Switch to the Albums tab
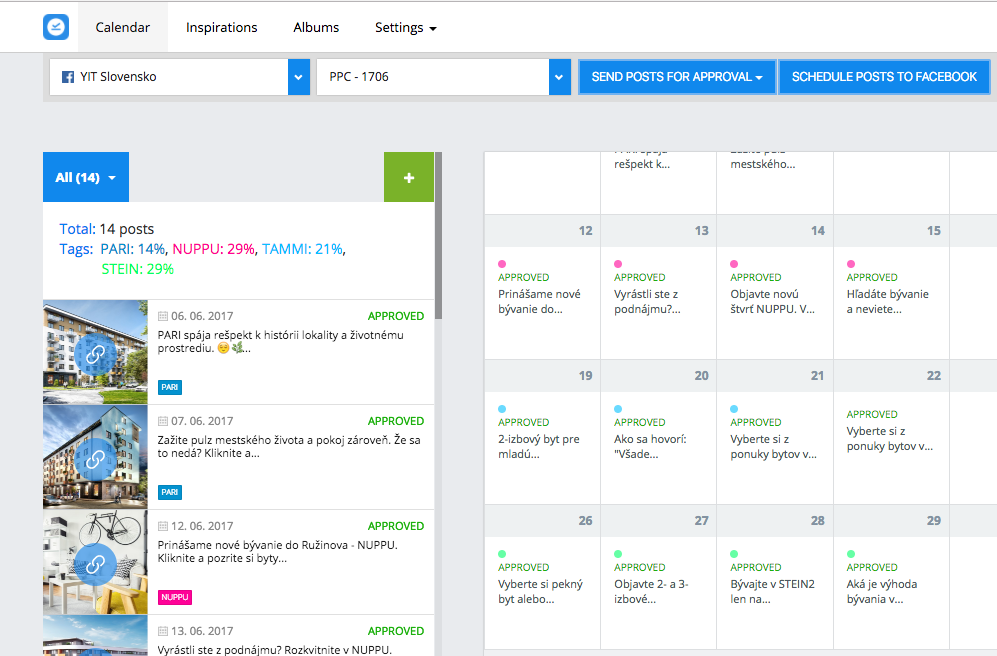 [x=316, y=27]
